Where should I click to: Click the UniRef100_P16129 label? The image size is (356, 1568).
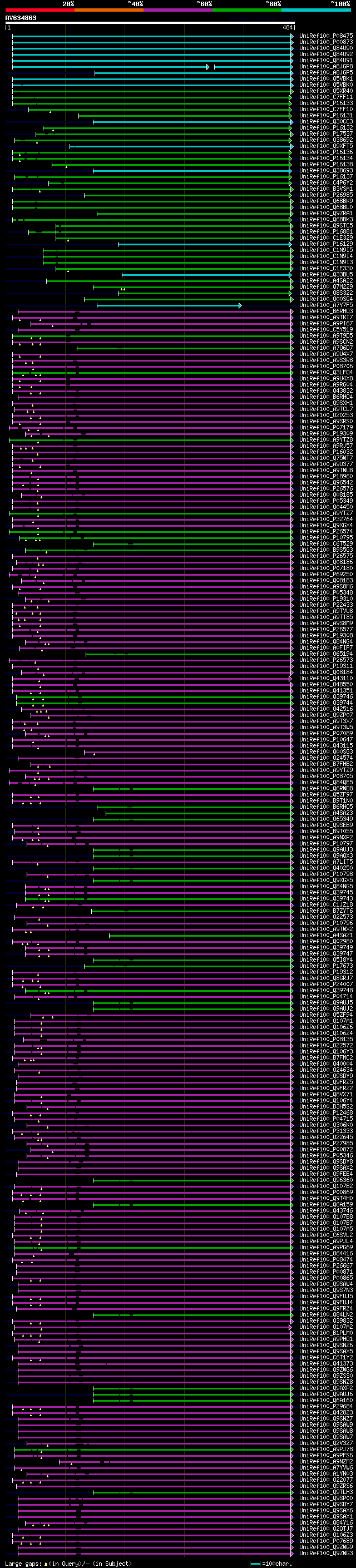coord(326,244)
